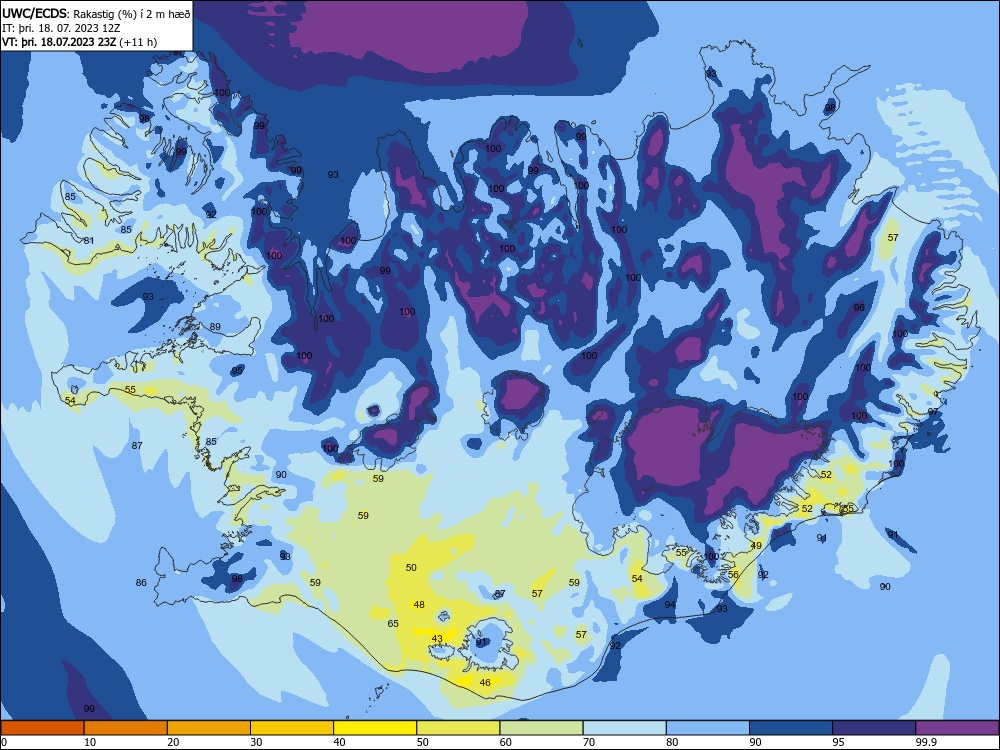Choose the amber 30–40 legend swatch
Screen dimensions: 1000x750
292,728
